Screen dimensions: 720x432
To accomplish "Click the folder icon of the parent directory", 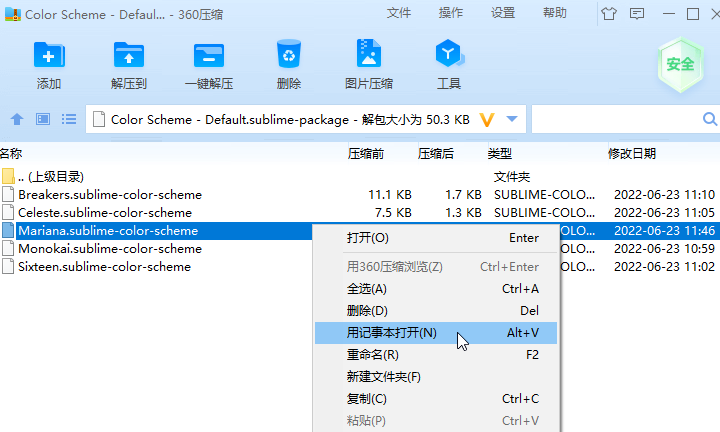I will coord(8,176).
